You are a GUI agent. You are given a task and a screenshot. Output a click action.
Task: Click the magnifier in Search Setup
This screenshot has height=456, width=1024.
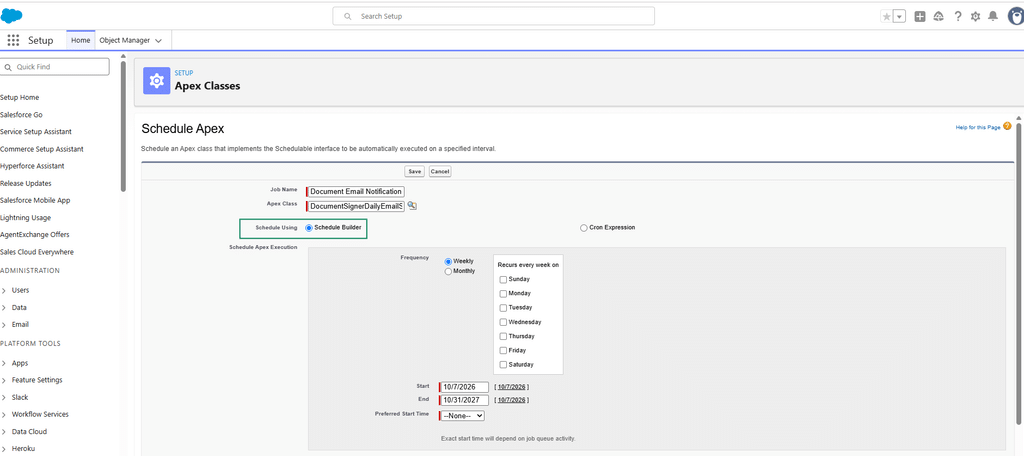tap(348, 16)
